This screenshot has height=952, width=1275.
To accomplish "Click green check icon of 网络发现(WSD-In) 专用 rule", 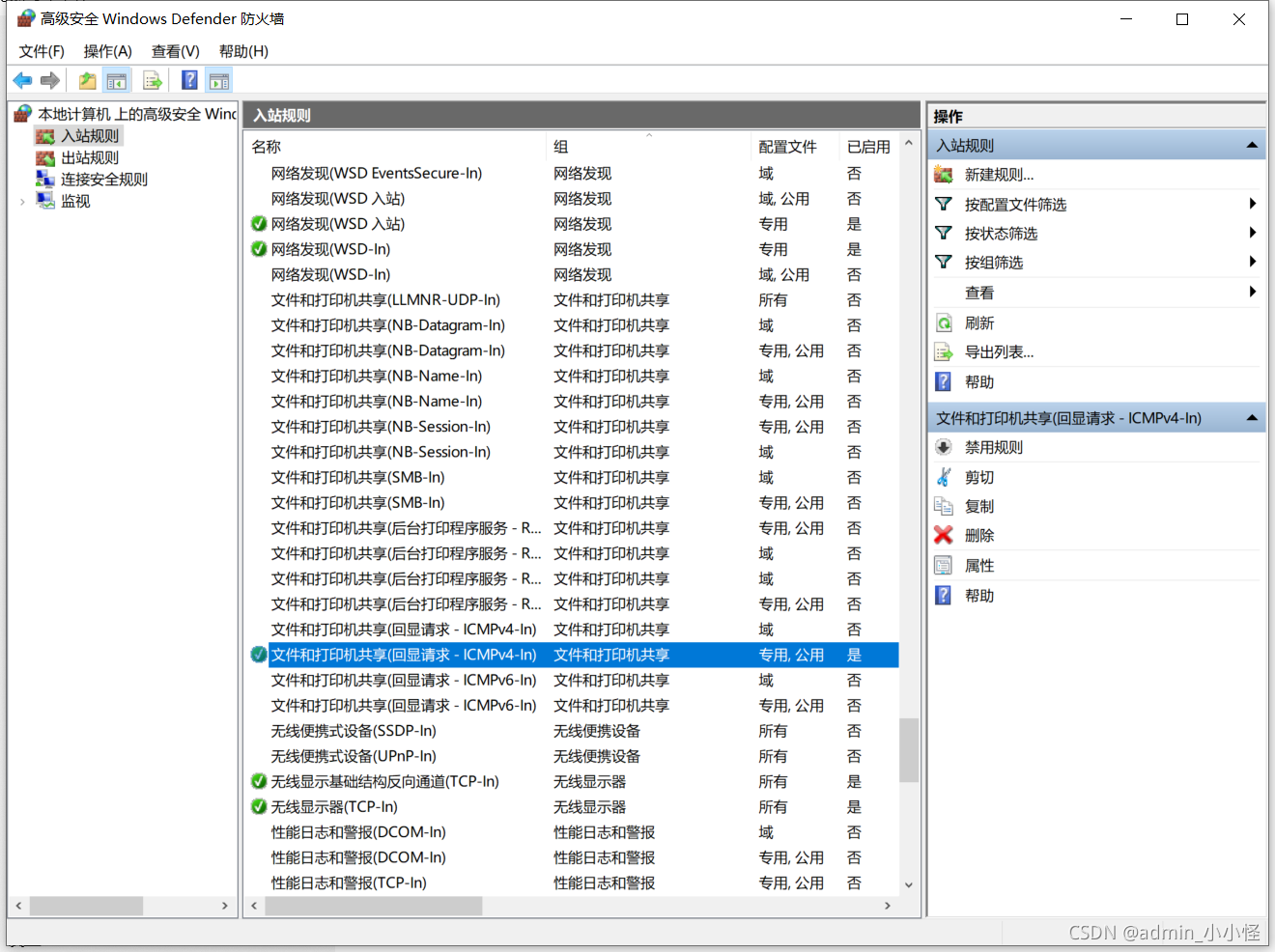I will [x=259, y=249].
